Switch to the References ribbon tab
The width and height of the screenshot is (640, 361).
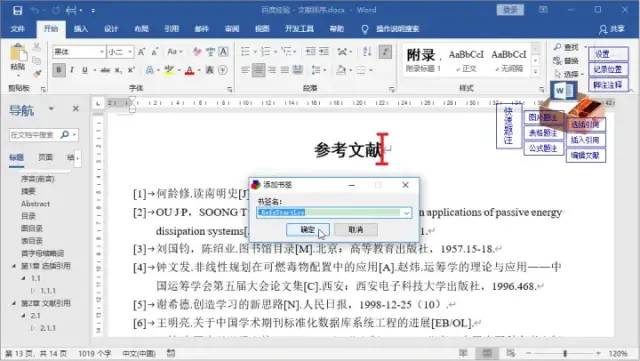[171, 29]
